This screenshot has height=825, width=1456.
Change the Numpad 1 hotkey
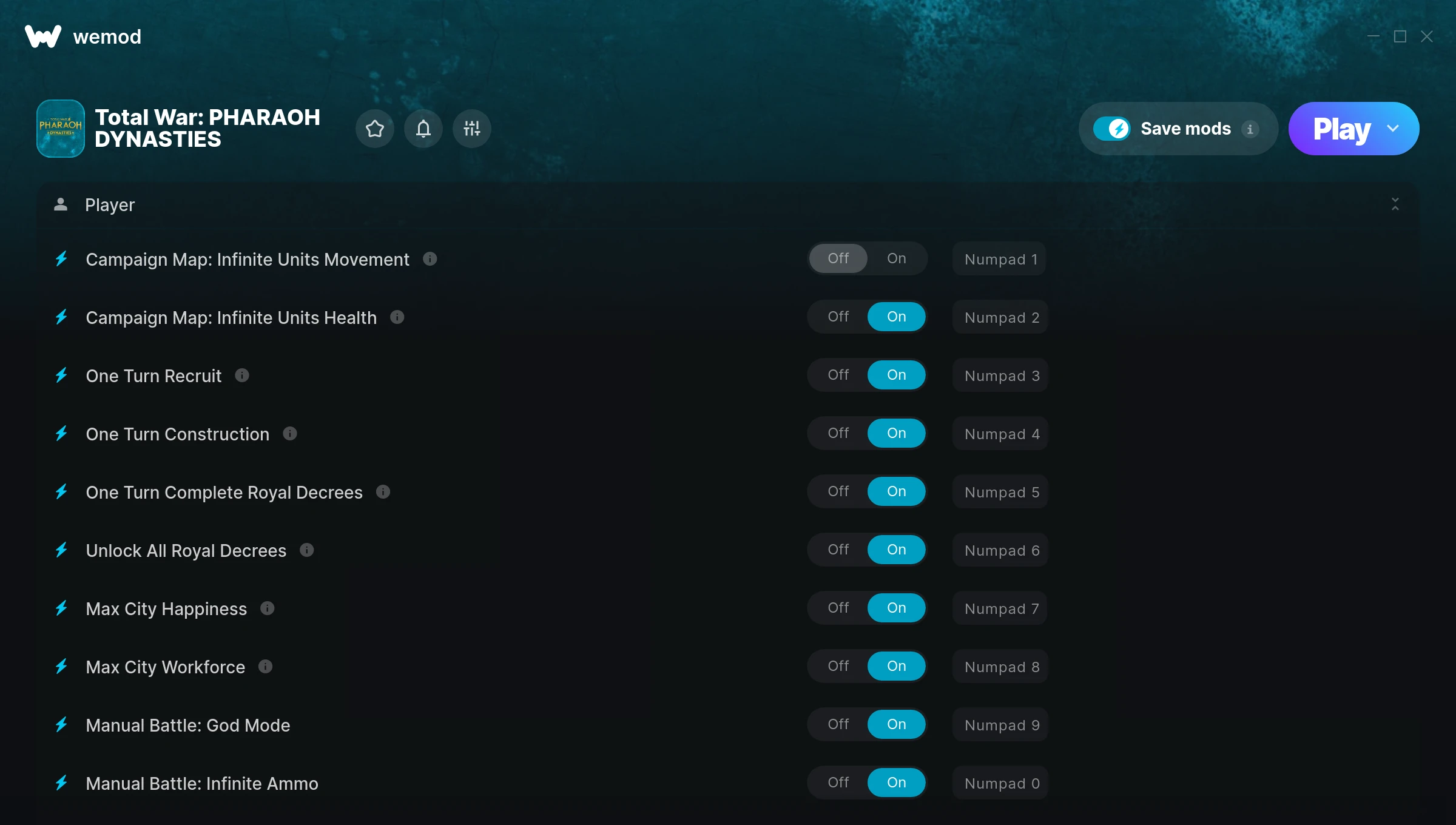(x=1000, y=259)
